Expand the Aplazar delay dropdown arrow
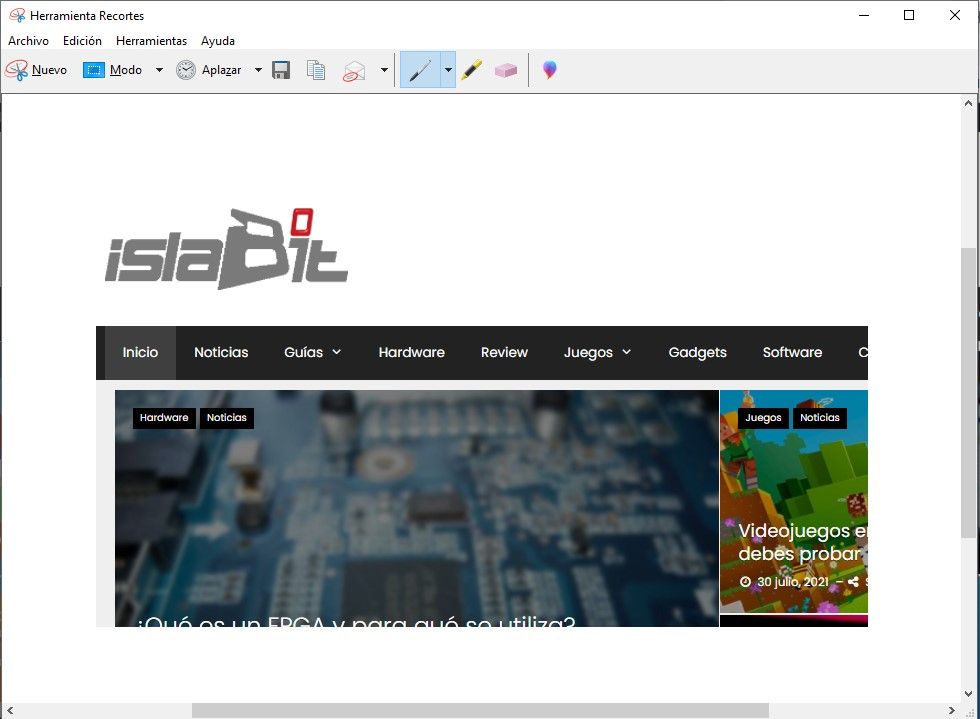 [258, 70]
